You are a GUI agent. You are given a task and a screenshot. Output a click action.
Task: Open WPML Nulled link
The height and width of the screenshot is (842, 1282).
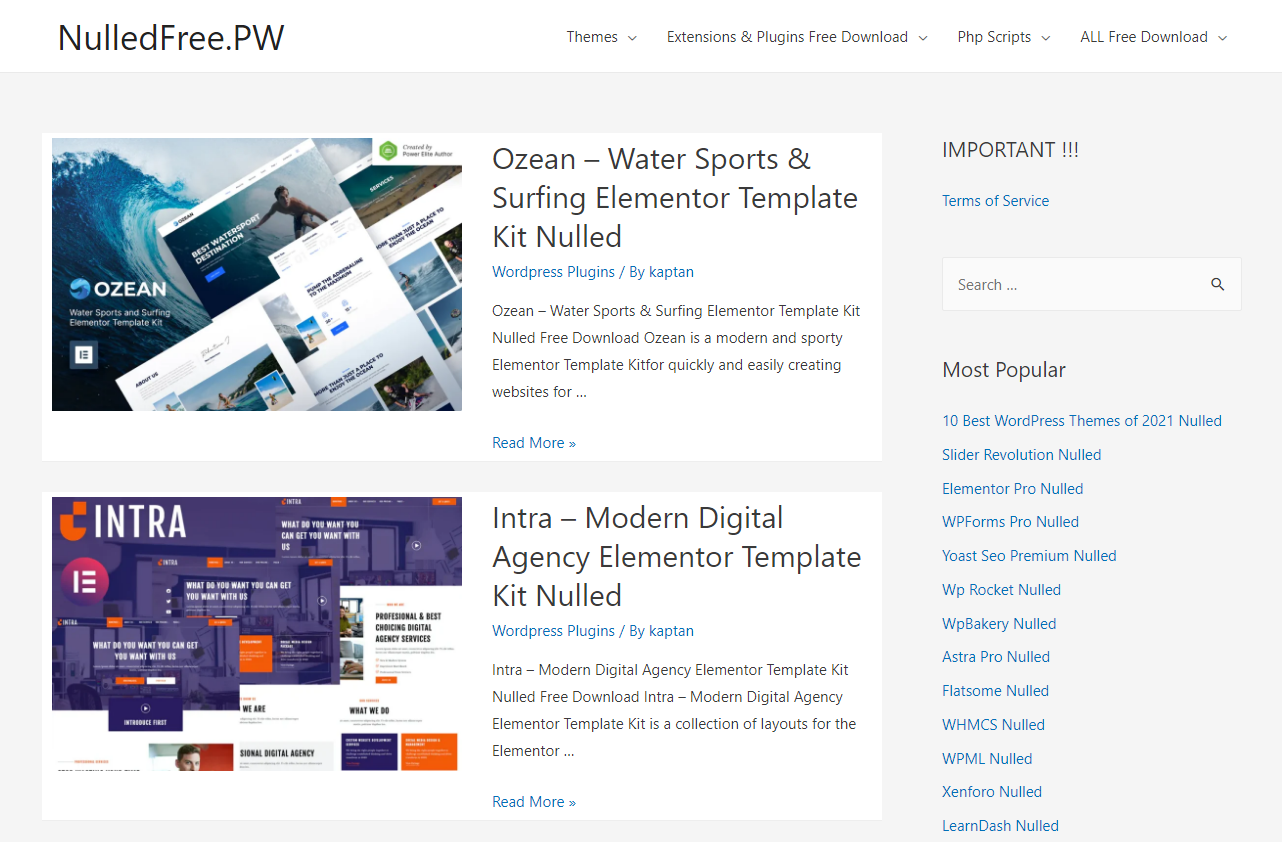pyautogui.click(x=987, y=759)
